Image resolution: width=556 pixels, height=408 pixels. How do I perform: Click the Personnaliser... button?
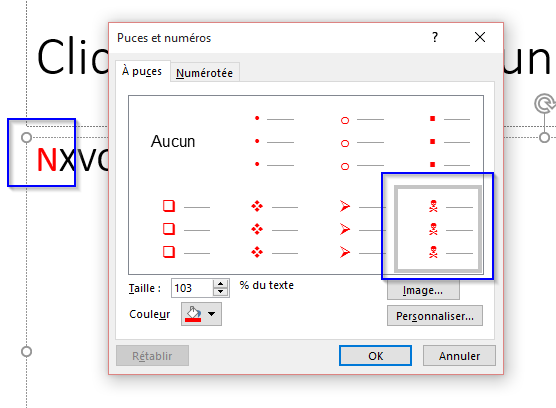tap(435, 315)
